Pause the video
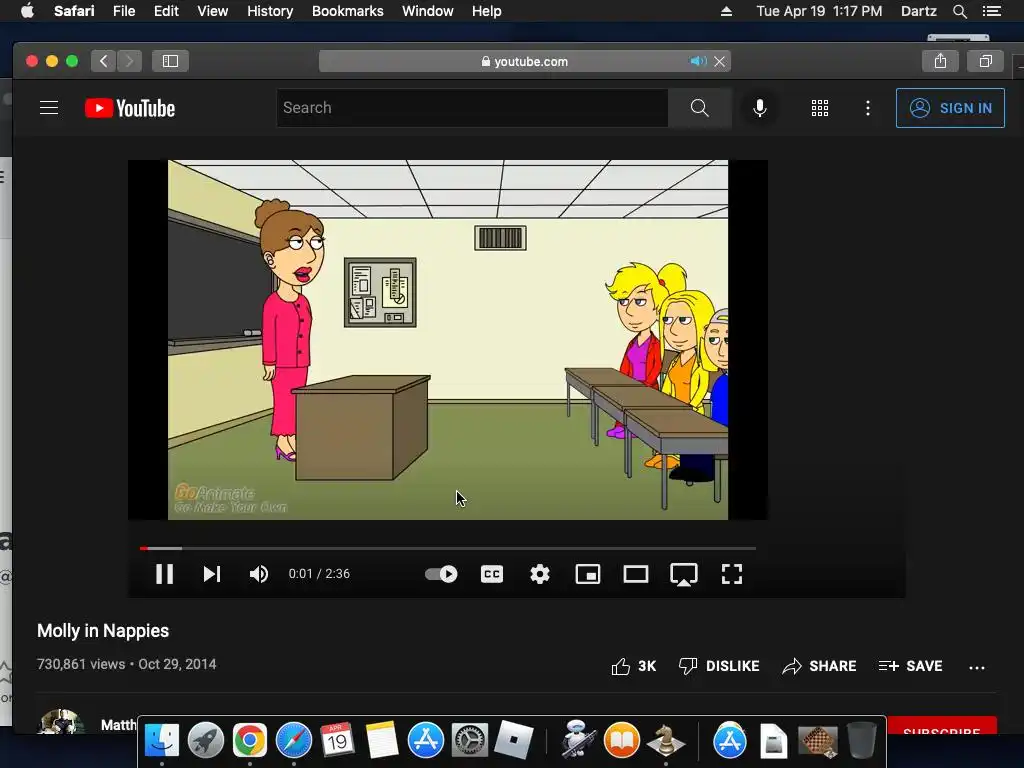The height and width of the screenshot is (768, 1024). tap(164, 574)
